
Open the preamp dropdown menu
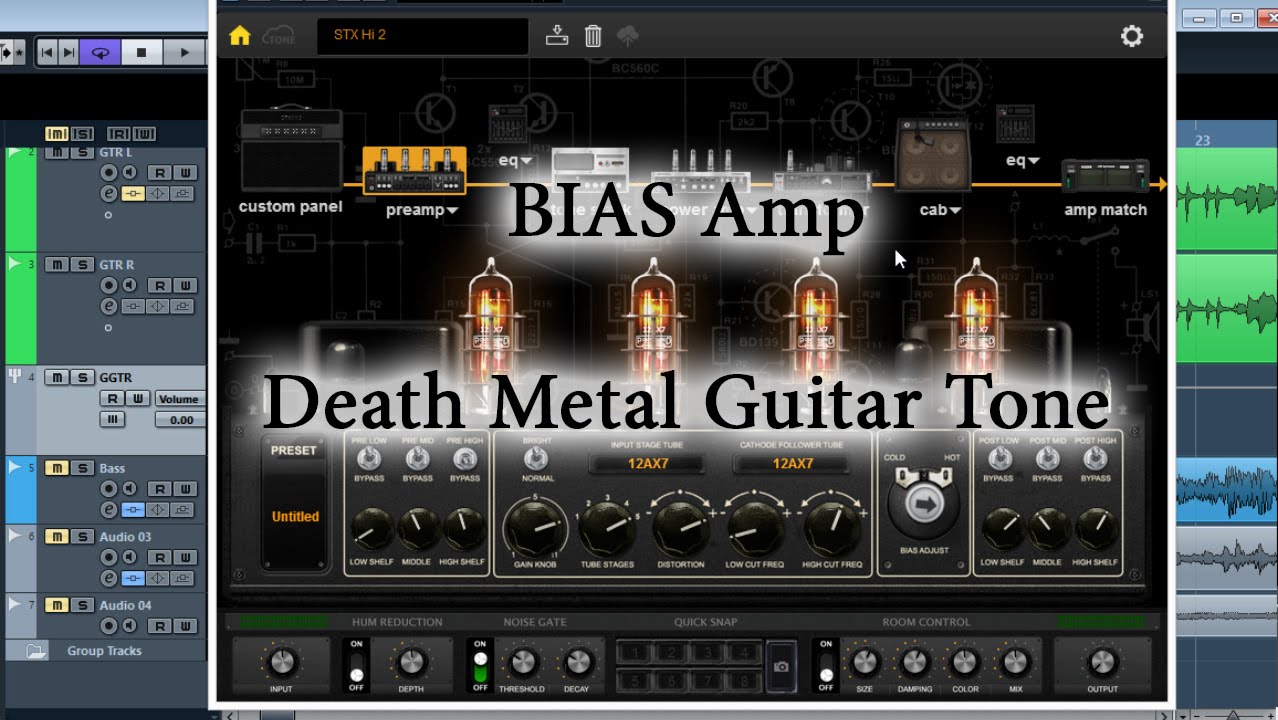[x=422, y=210]
